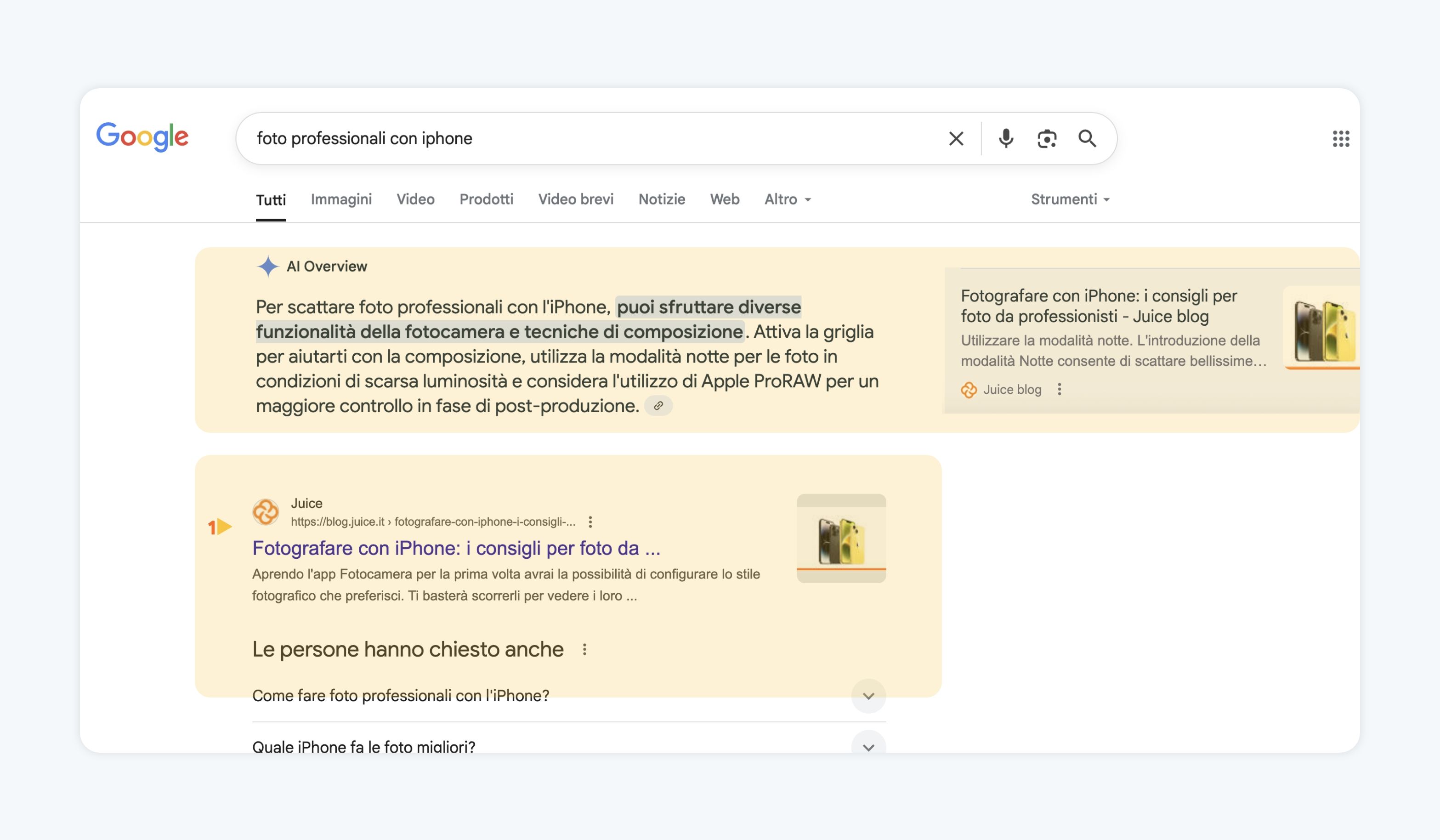Screen dimensions: 1440x840
Task: Clear the search query with the X icon
Action: pyautogui.click(x=956, y=138)
